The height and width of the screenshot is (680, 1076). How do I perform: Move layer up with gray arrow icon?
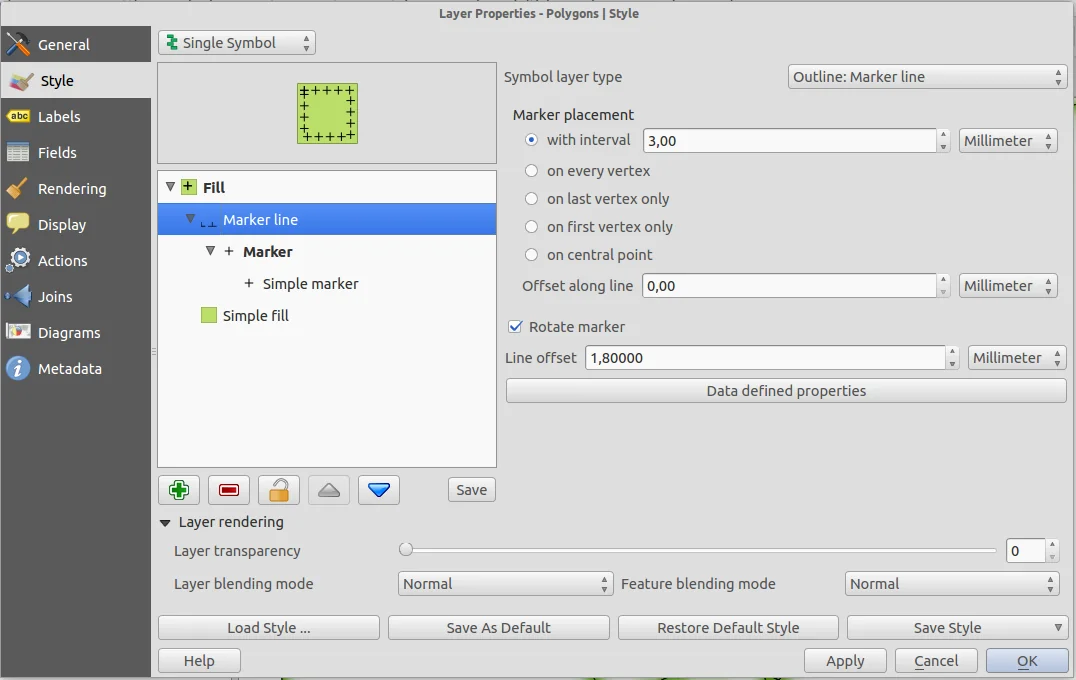[329, 490]
